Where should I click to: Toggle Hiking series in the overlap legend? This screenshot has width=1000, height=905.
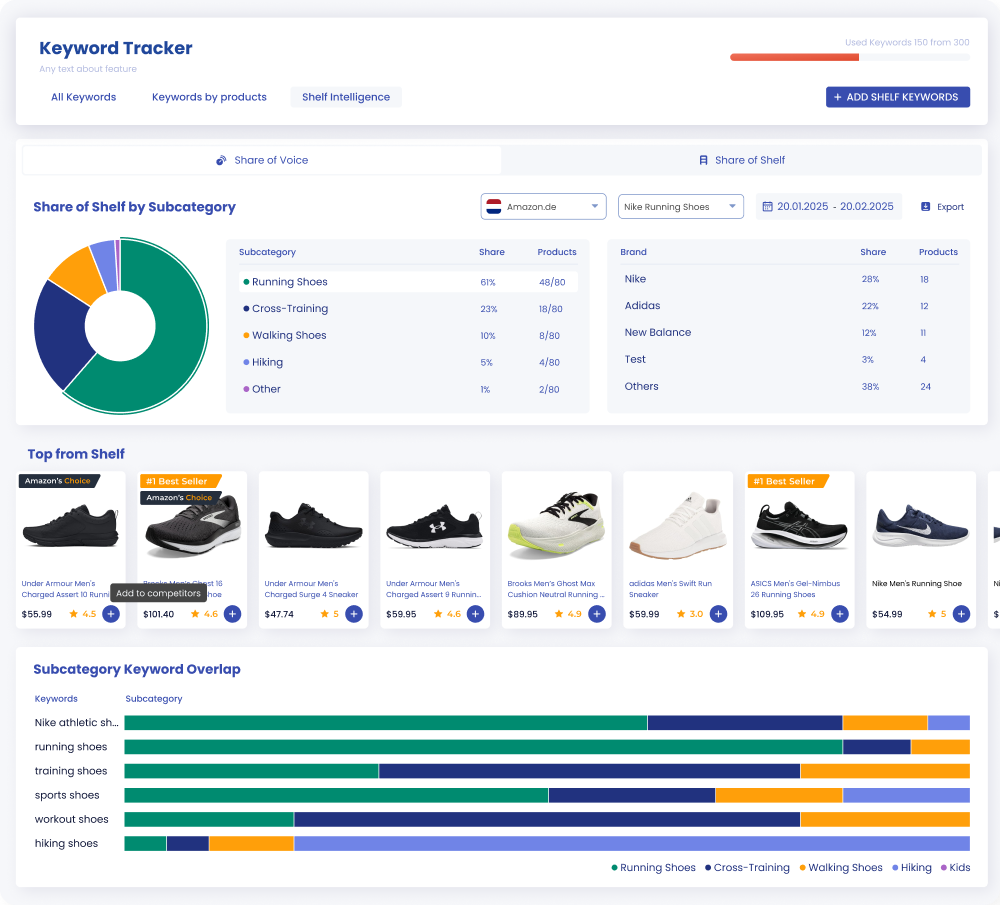pyautogui.click(x=912, y=867)
